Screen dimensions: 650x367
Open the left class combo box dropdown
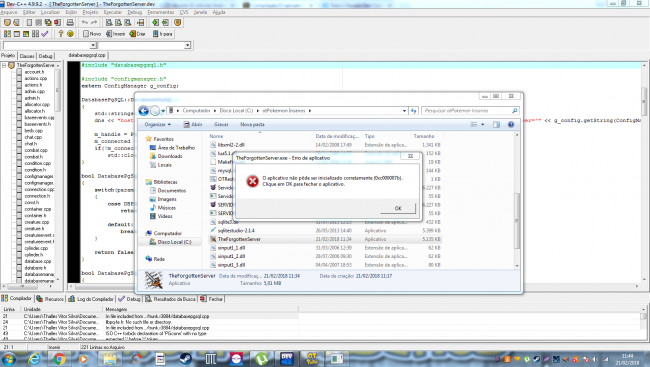coord(93,45)
